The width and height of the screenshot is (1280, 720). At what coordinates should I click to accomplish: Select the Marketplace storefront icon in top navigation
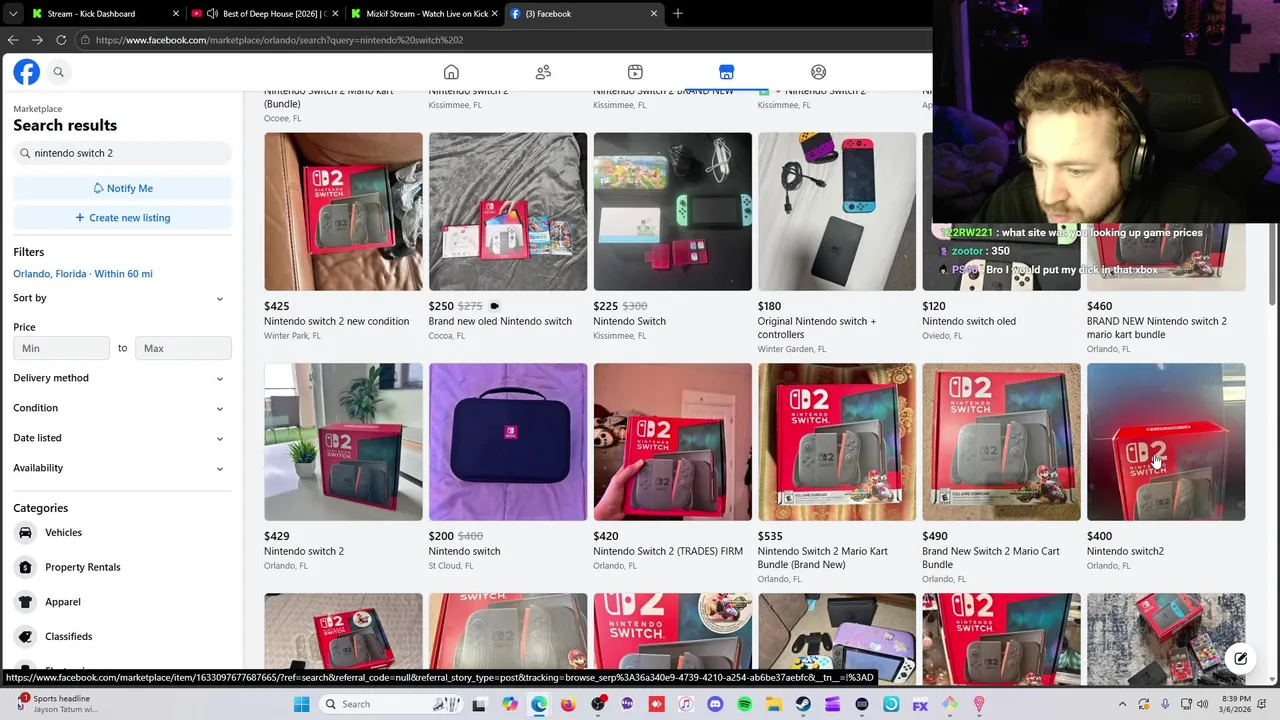tap(726, 72)
